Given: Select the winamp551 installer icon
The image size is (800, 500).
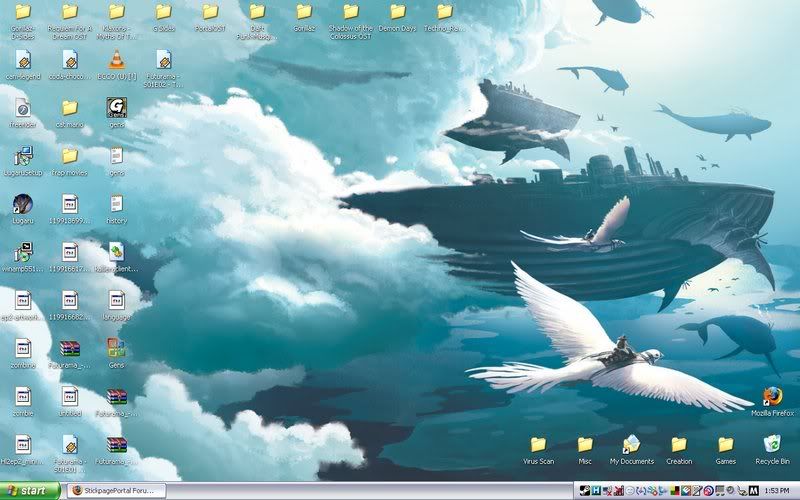Looking at the screenshot, I should (23, 252).
